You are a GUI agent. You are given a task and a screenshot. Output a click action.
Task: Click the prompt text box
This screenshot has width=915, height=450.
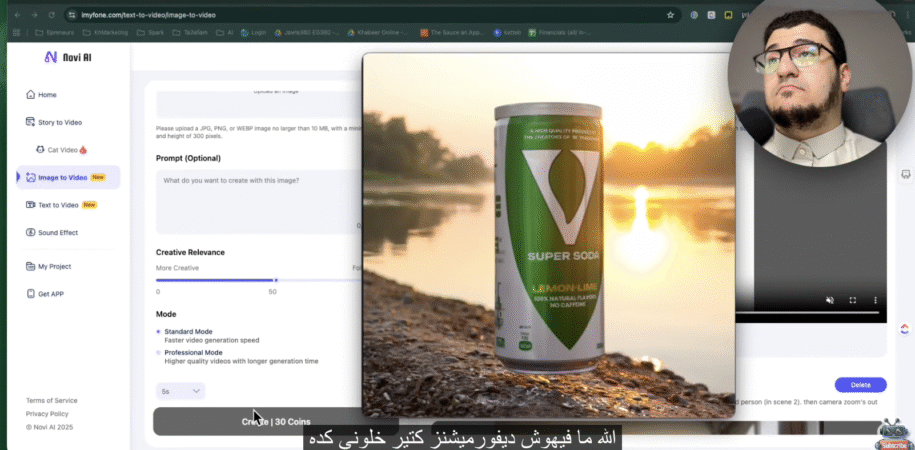point(259,201)
